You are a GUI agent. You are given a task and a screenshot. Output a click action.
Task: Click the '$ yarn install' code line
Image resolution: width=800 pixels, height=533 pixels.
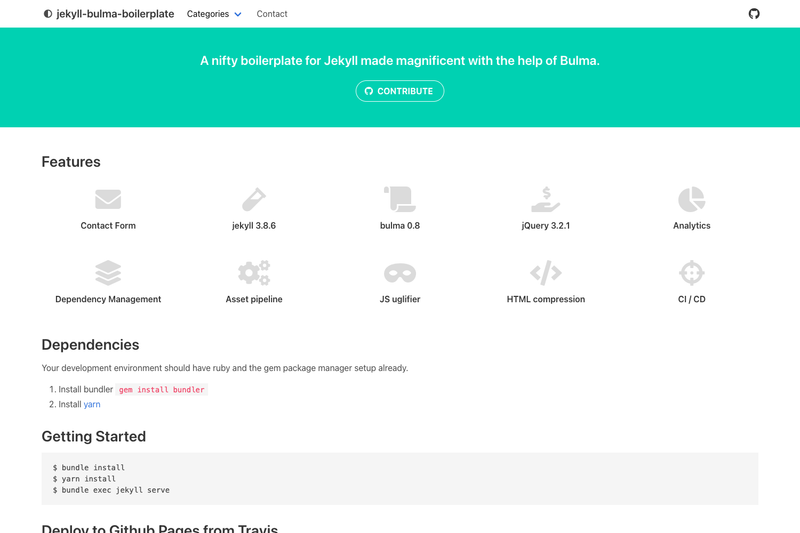tap(84, 478)
